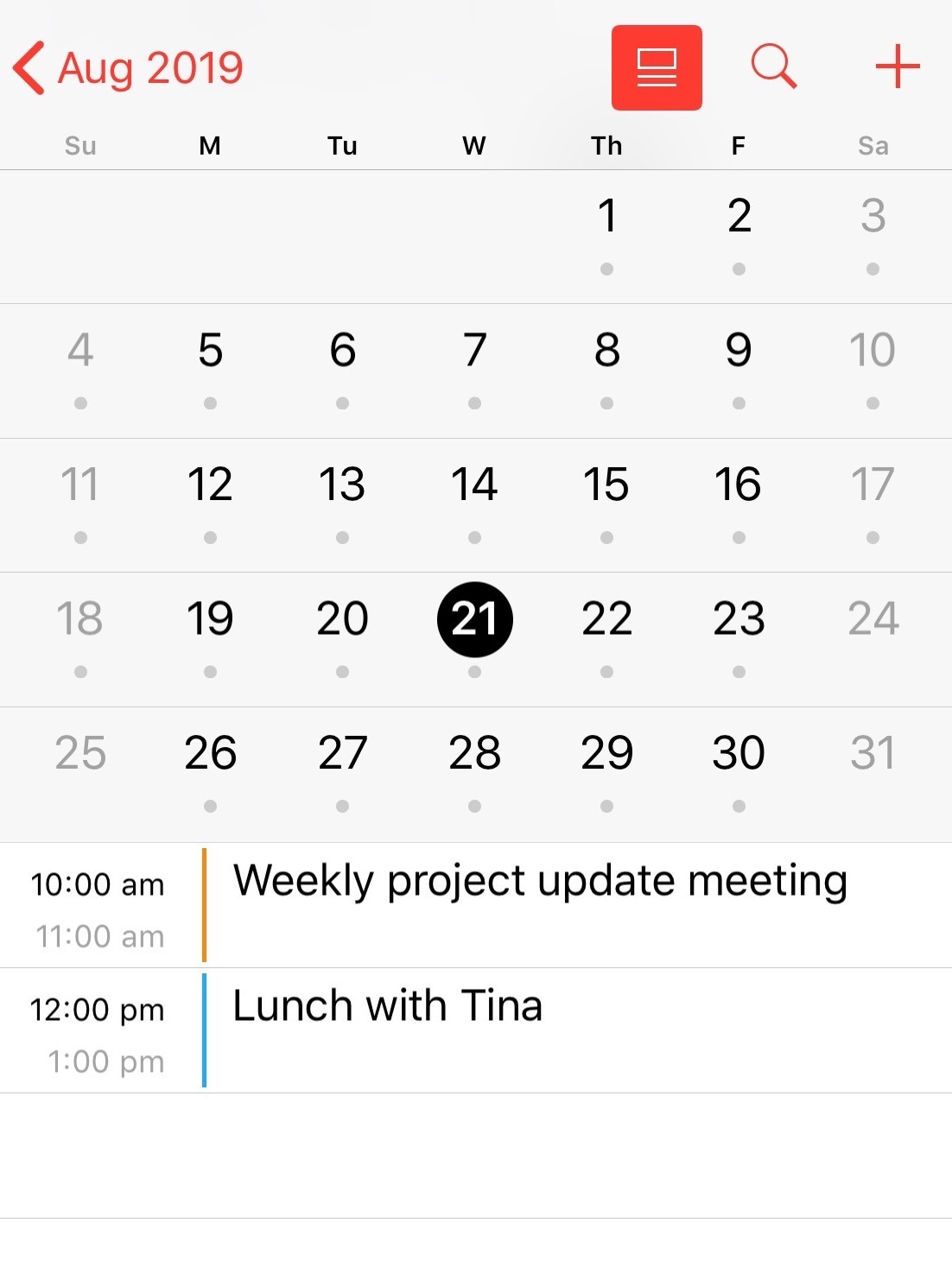
Task: Return to Aug 2019 year view
Action: click(x=150, y=67)
